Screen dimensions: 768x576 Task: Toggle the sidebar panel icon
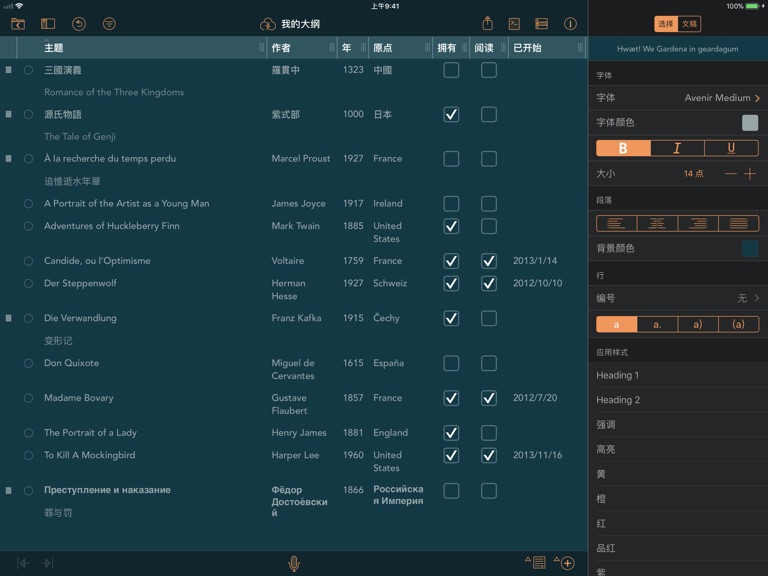48,24
